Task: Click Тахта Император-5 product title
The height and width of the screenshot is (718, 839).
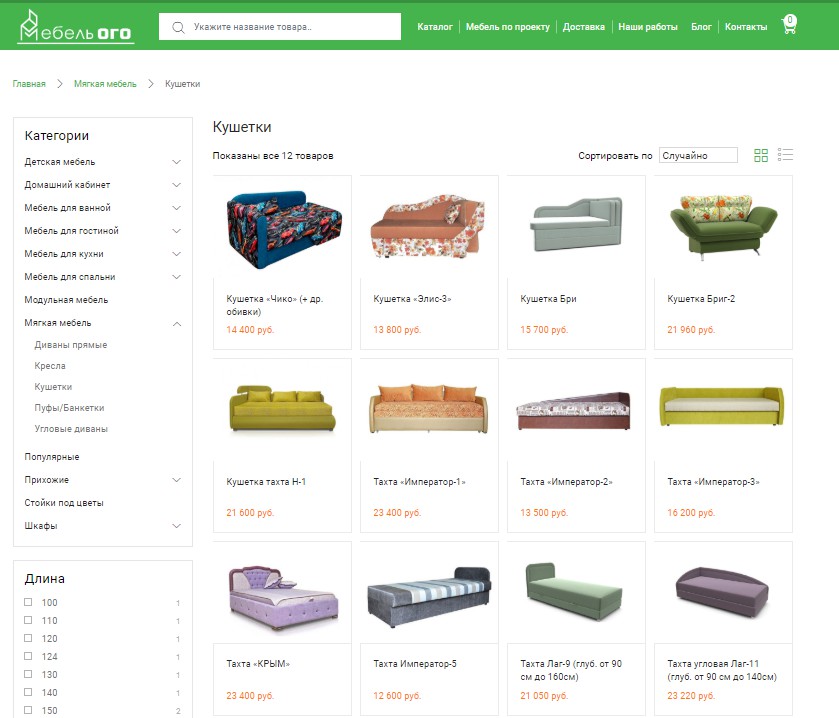Action: pyautogui.click(x=415, y=664)
